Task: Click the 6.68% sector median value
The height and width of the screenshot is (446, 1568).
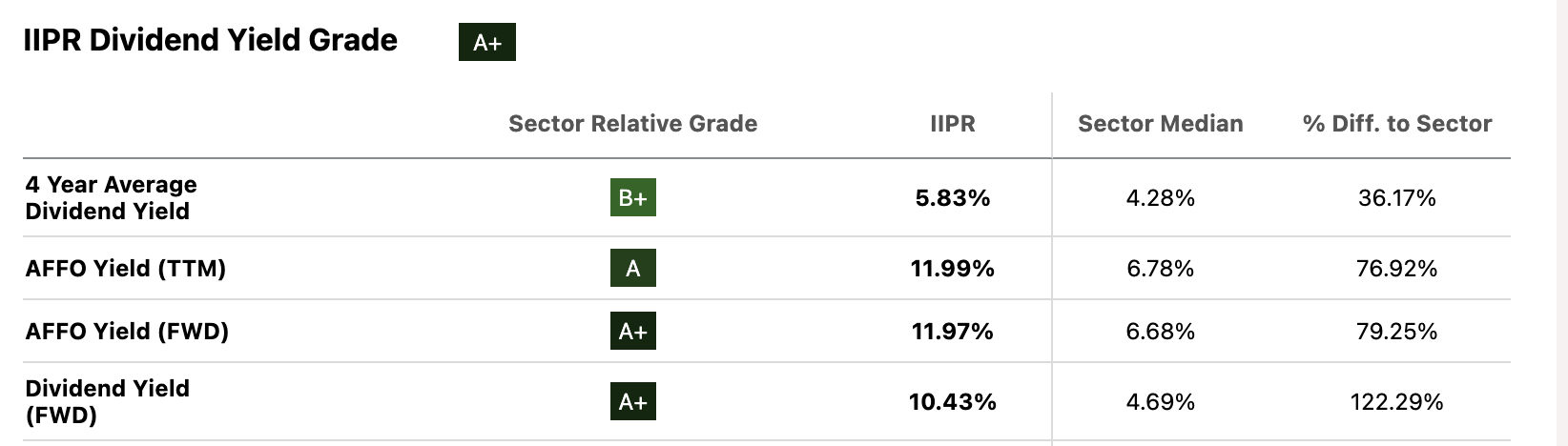Action: click(1160, 332)
